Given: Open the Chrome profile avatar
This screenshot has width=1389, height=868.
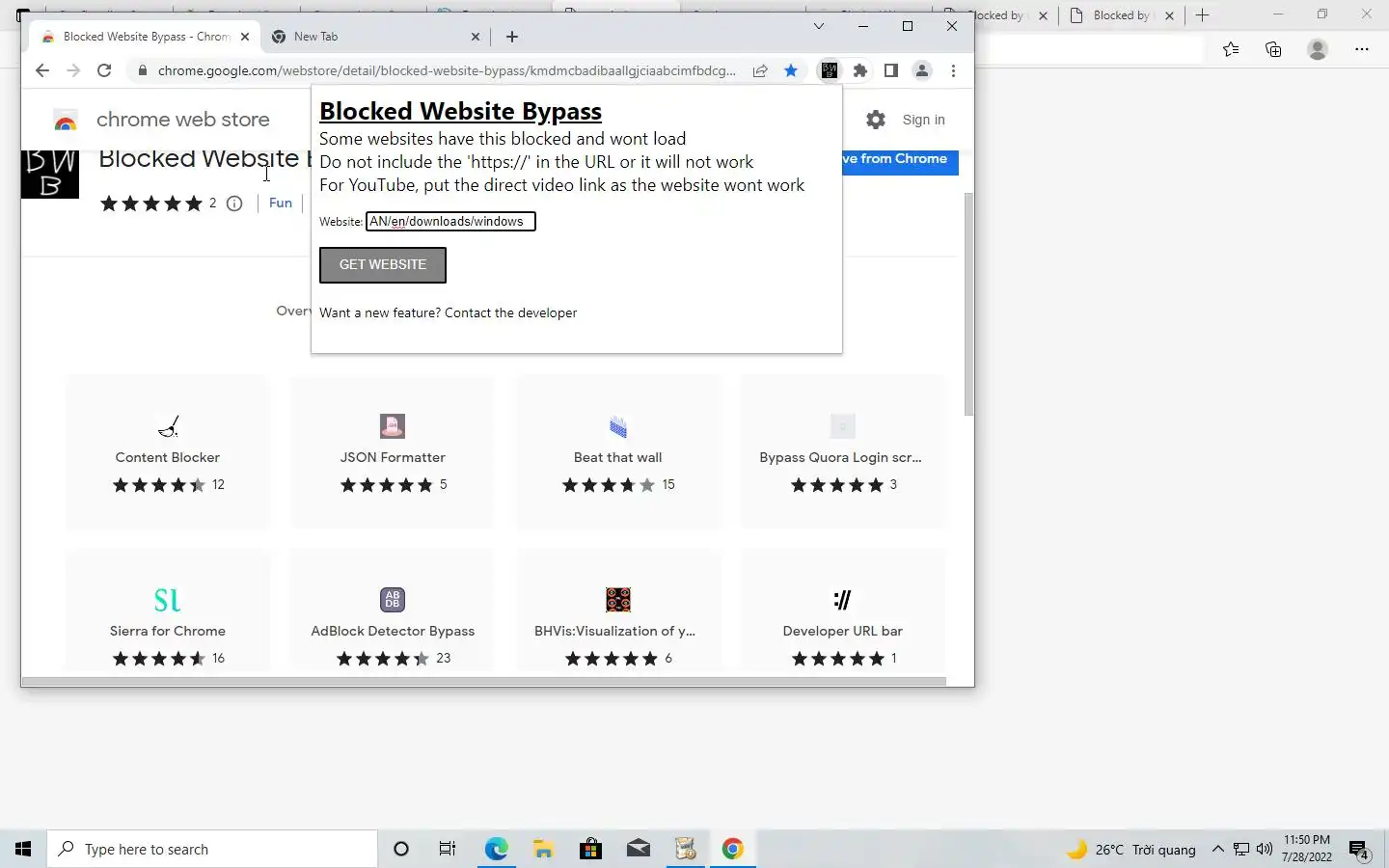Looking at the screenshot, I should coord(922,70).
